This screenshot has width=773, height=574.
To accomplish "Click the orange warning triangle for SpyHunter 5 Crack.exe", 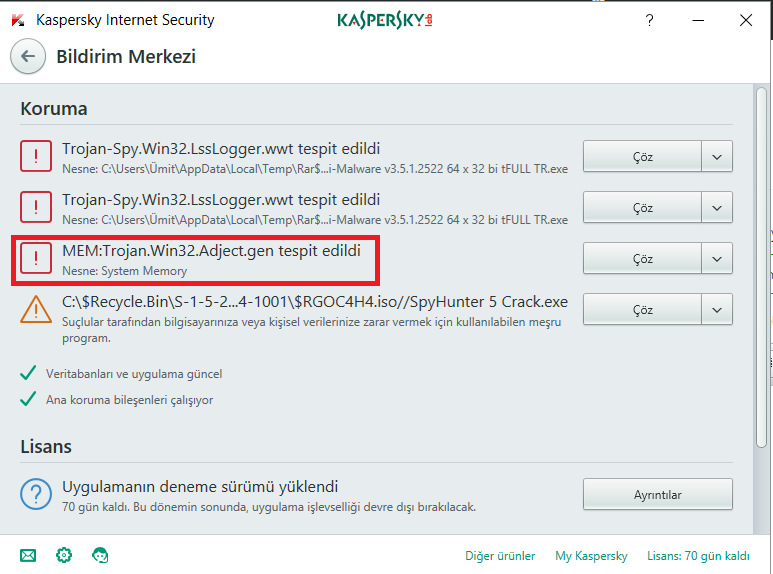I will (36, 310).
